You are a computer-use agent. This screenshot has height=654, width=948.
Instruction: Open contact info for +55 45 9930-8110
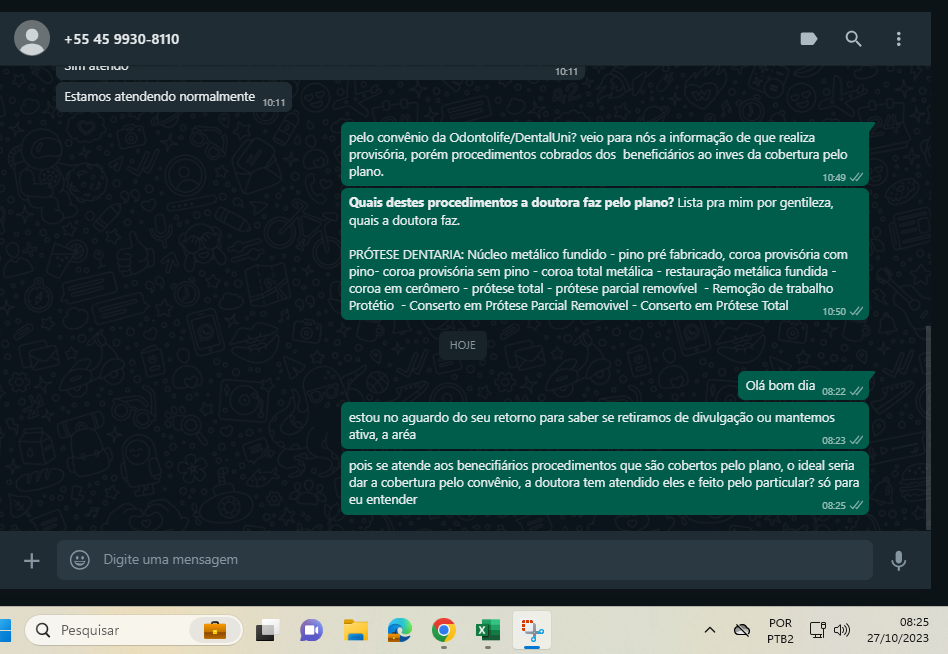click(122, 39)
